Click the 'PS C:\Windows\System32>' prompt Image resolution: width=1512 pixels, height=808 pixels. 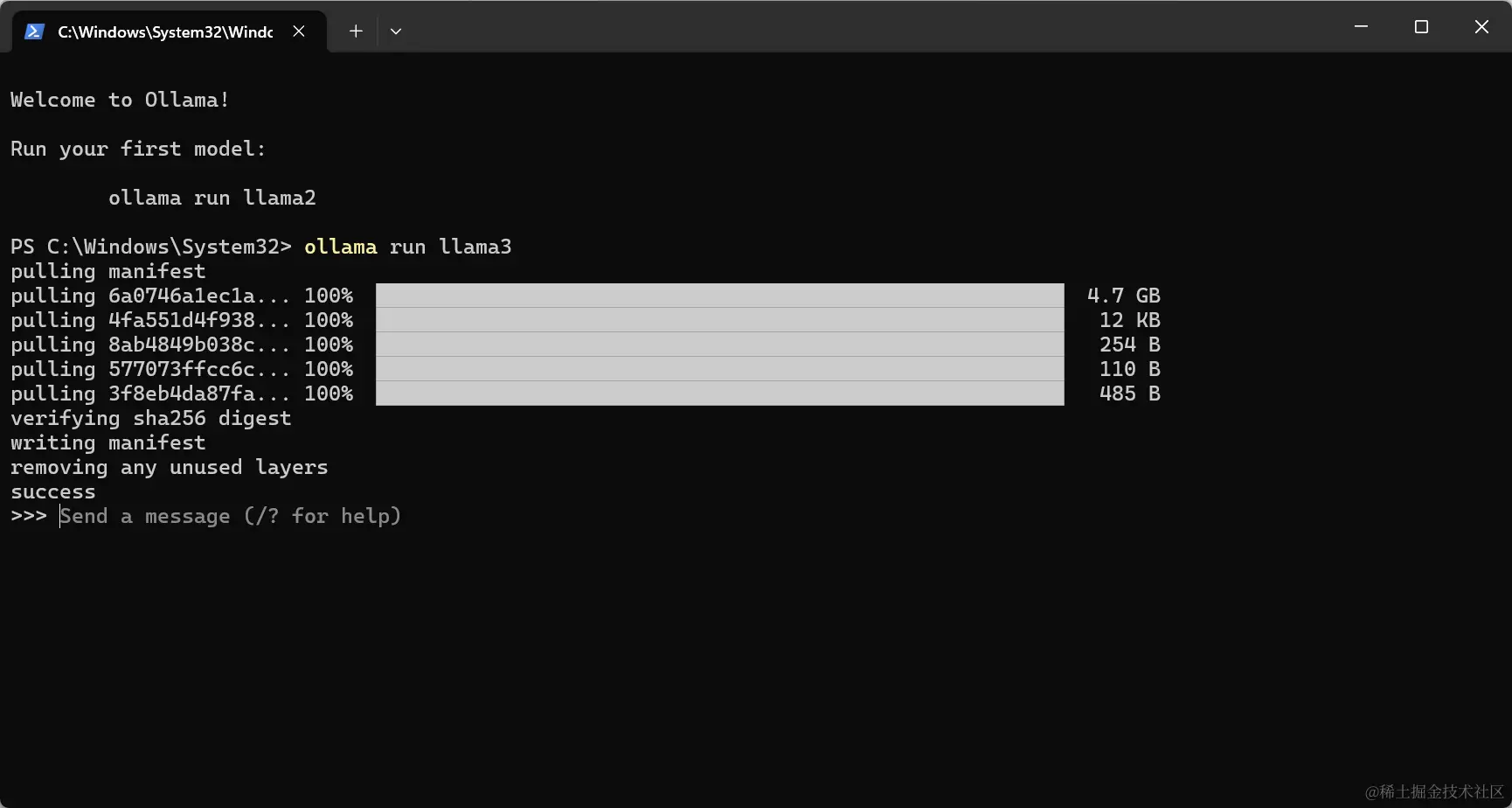[151, 247]
